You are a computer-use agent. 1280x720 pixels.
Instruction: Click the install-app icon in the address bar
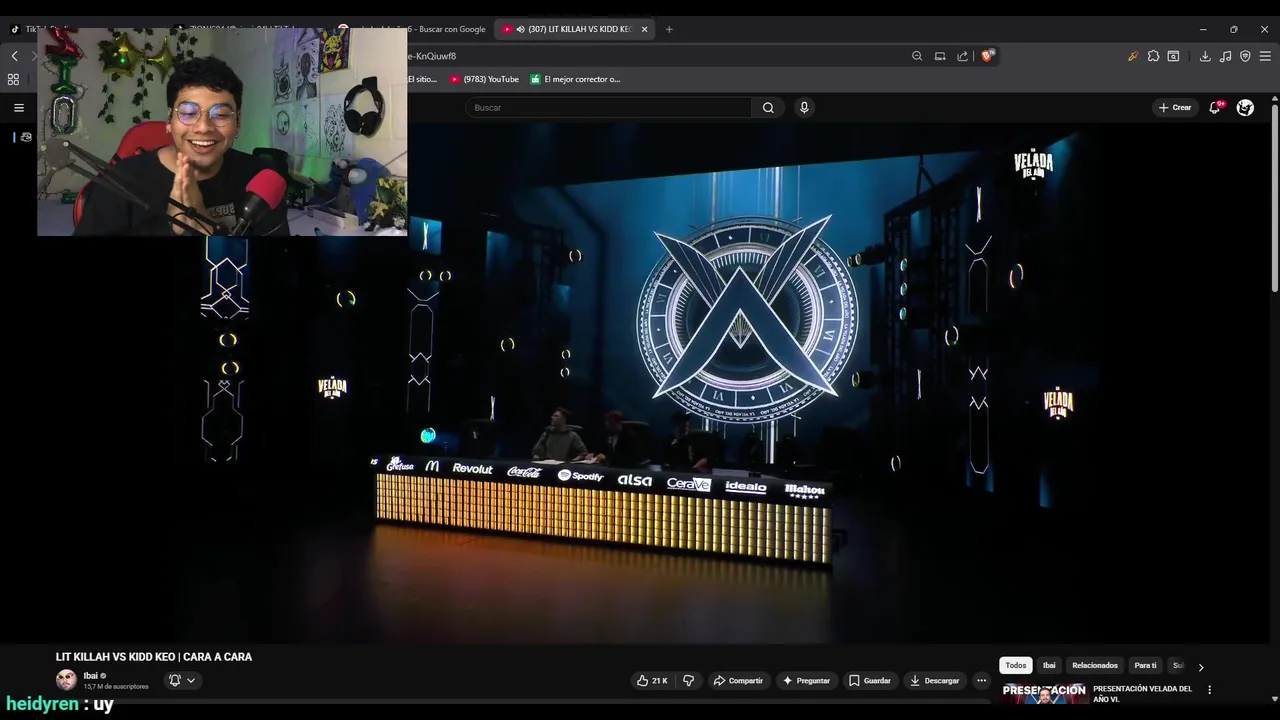(940, 56)
